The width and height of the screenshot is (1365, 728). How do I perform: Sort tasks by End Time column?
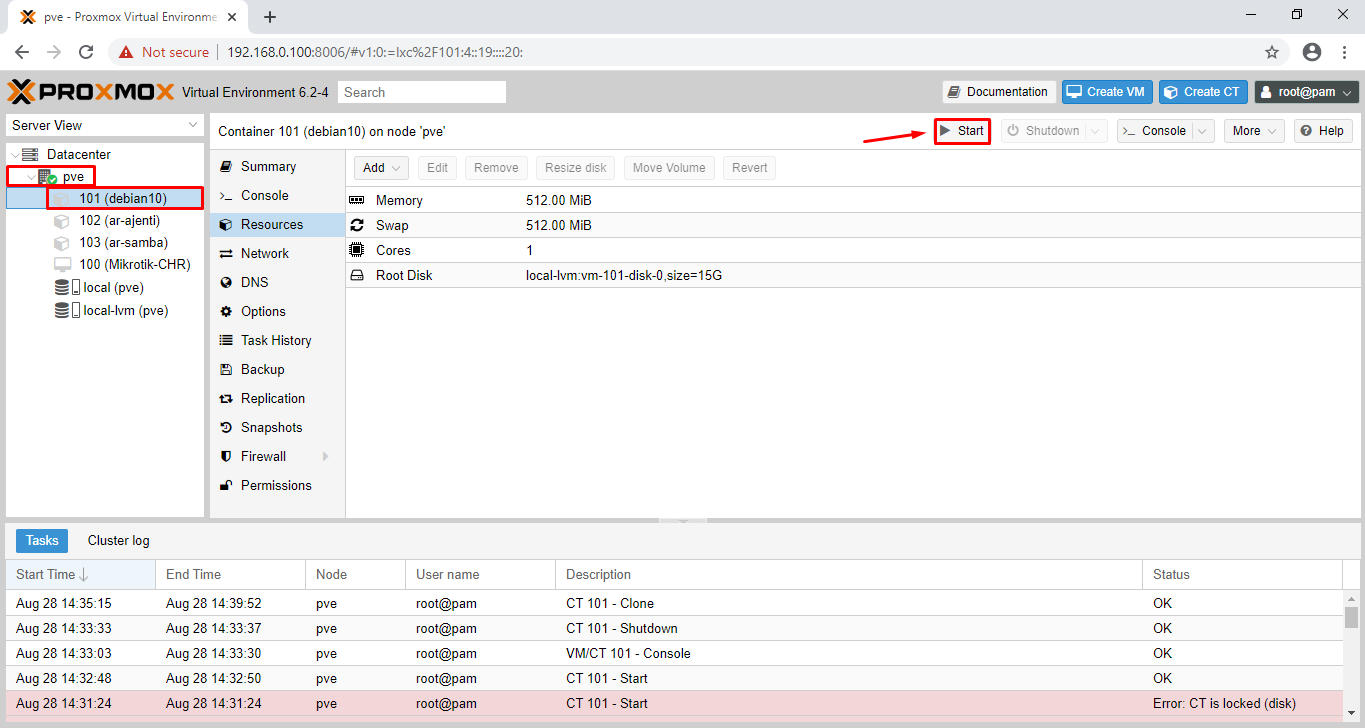230,575
